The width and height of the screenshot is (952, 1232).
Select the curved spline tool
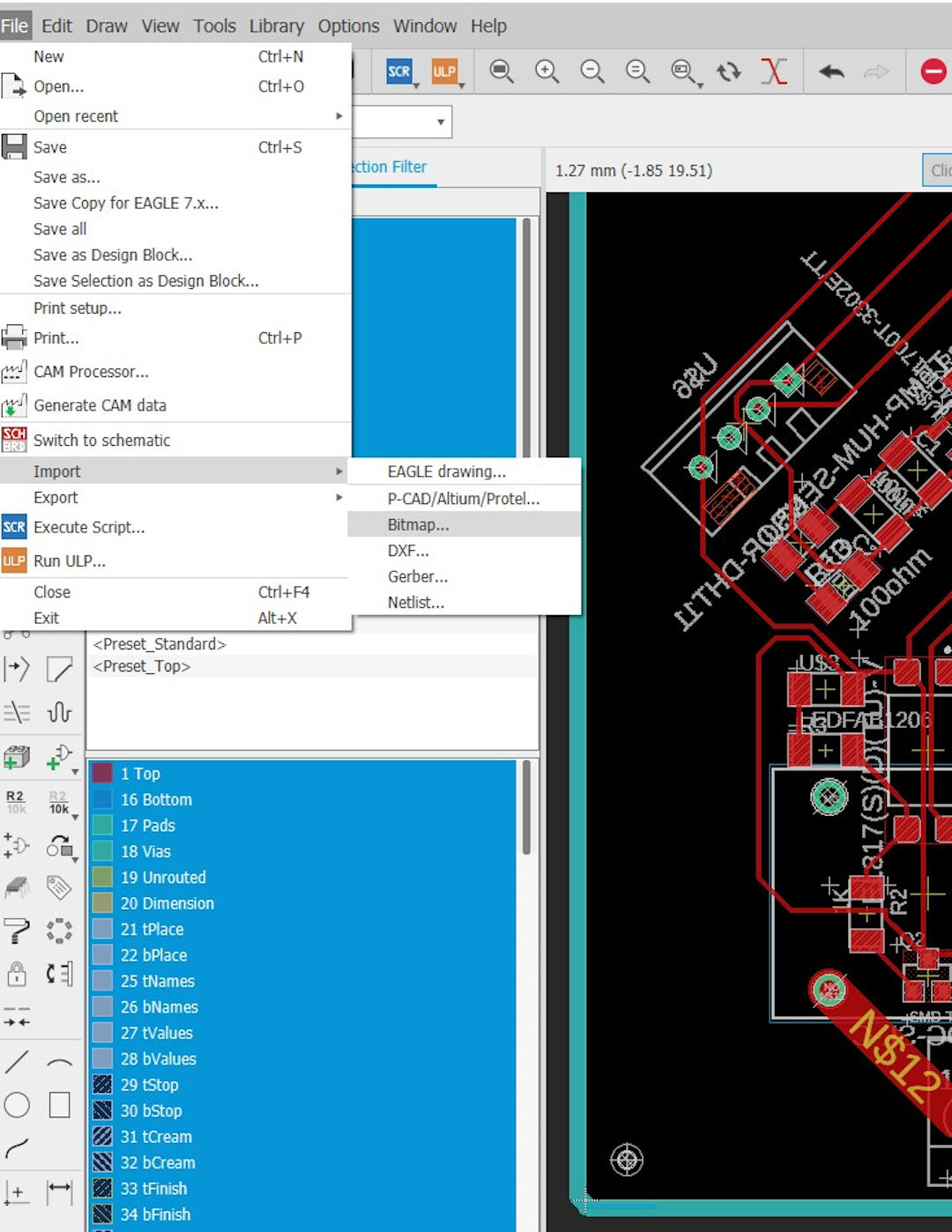pyautogui.click(x=17, y=1148)
